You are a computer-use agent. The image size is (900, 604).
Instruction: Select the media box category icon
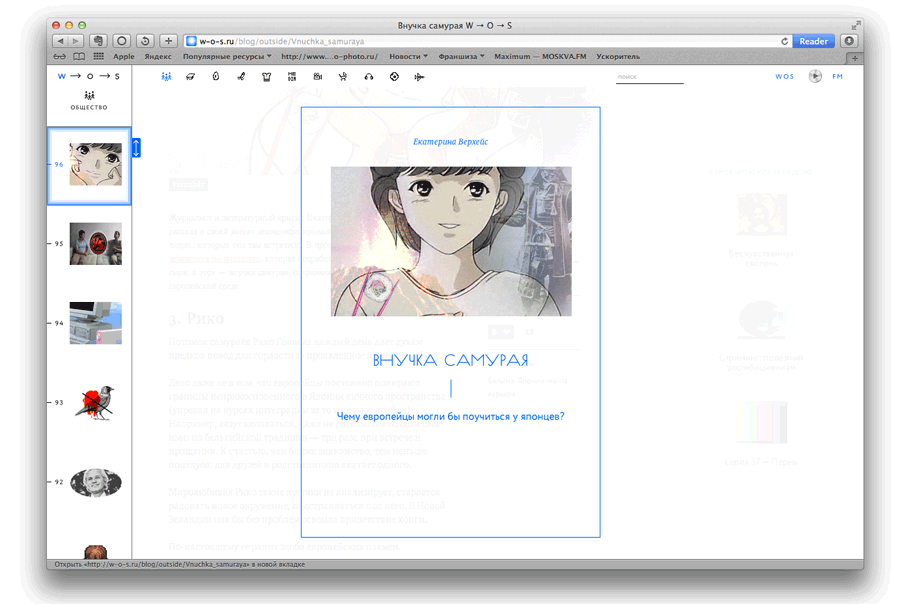click(292, 76)
